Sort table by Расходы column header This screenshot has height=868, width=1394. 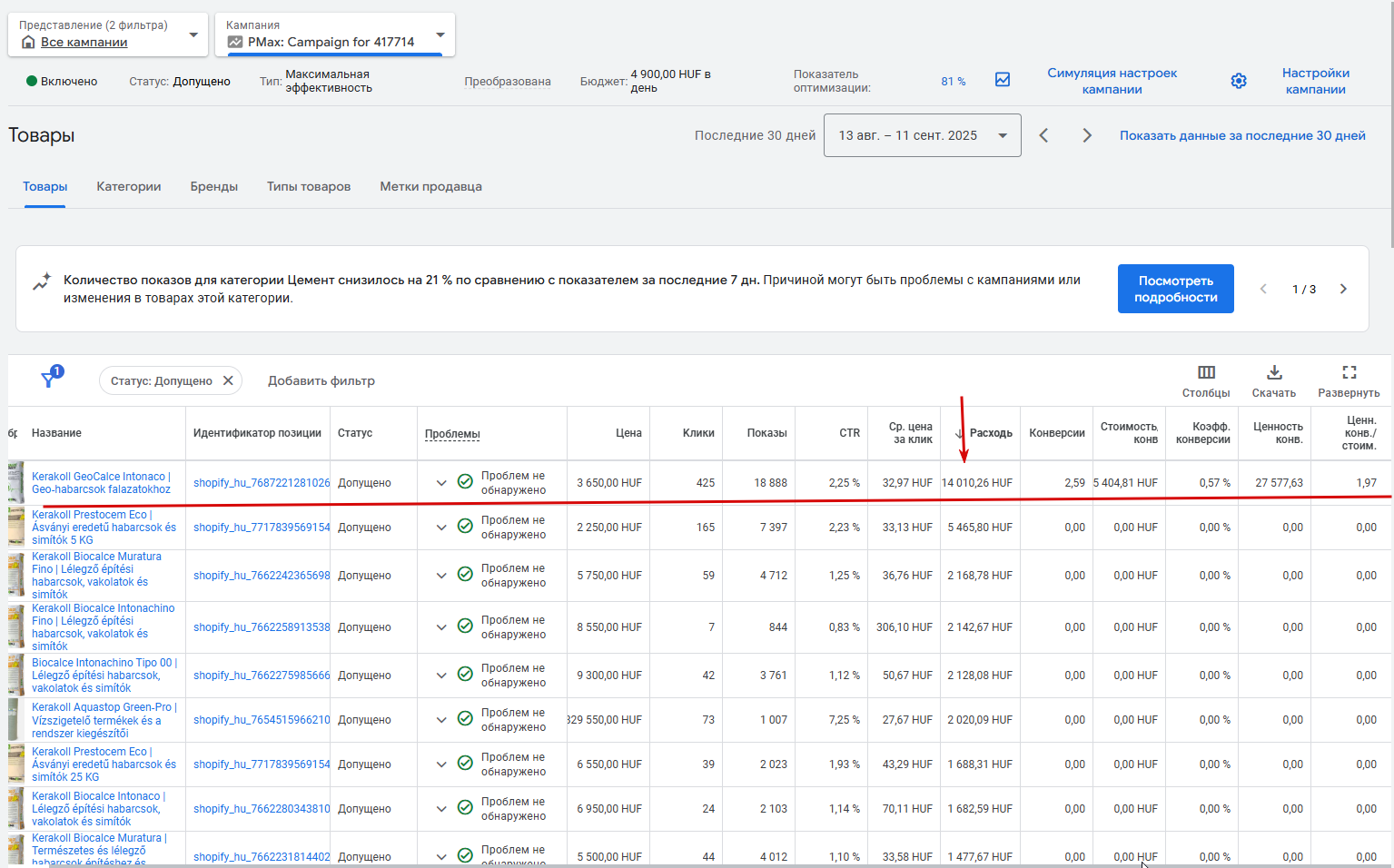pos(991,433)
